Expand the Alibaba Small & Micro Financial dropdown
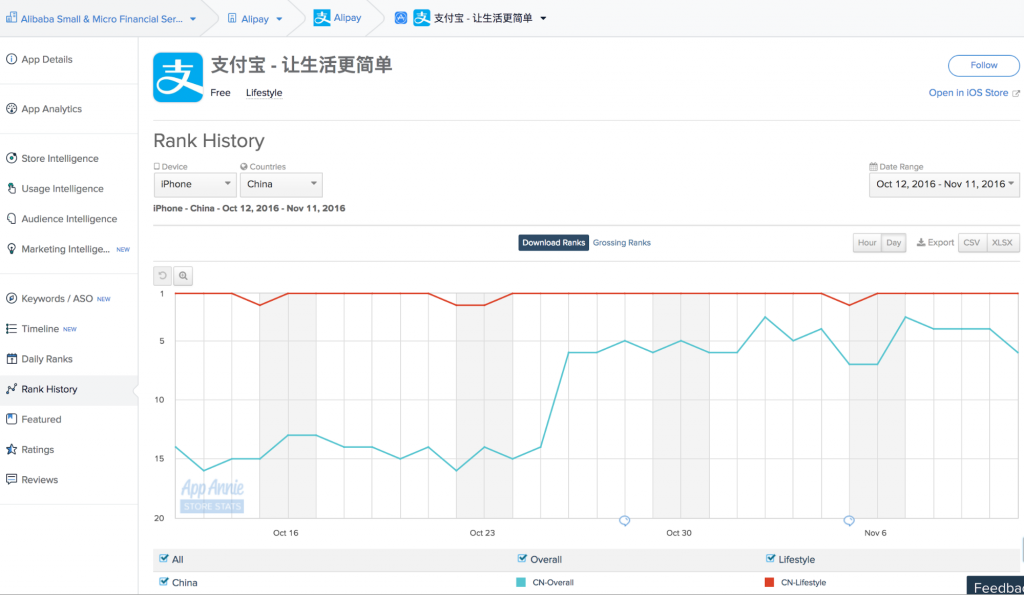The width and height of the screenshot is (1024, 595). [193, 19]
